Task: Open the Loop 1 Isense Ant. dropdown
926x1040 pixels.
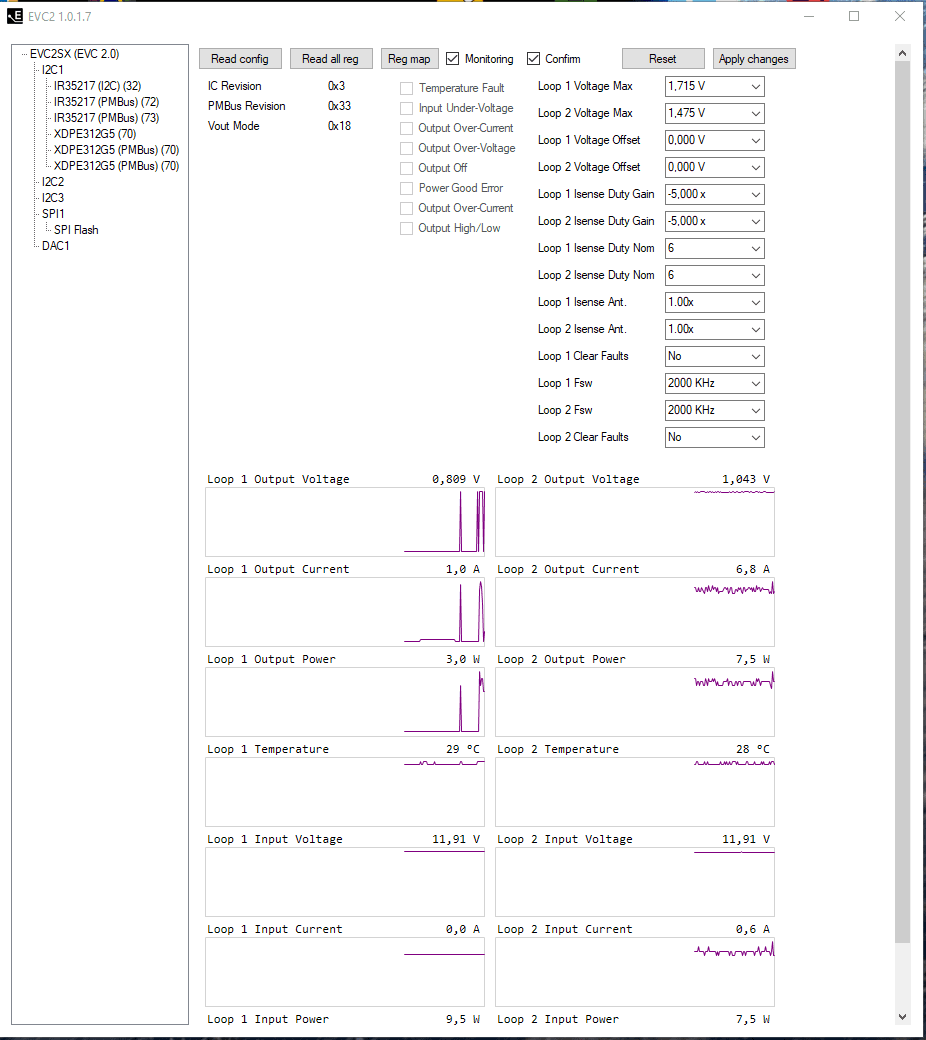Action: coord(714,302)
